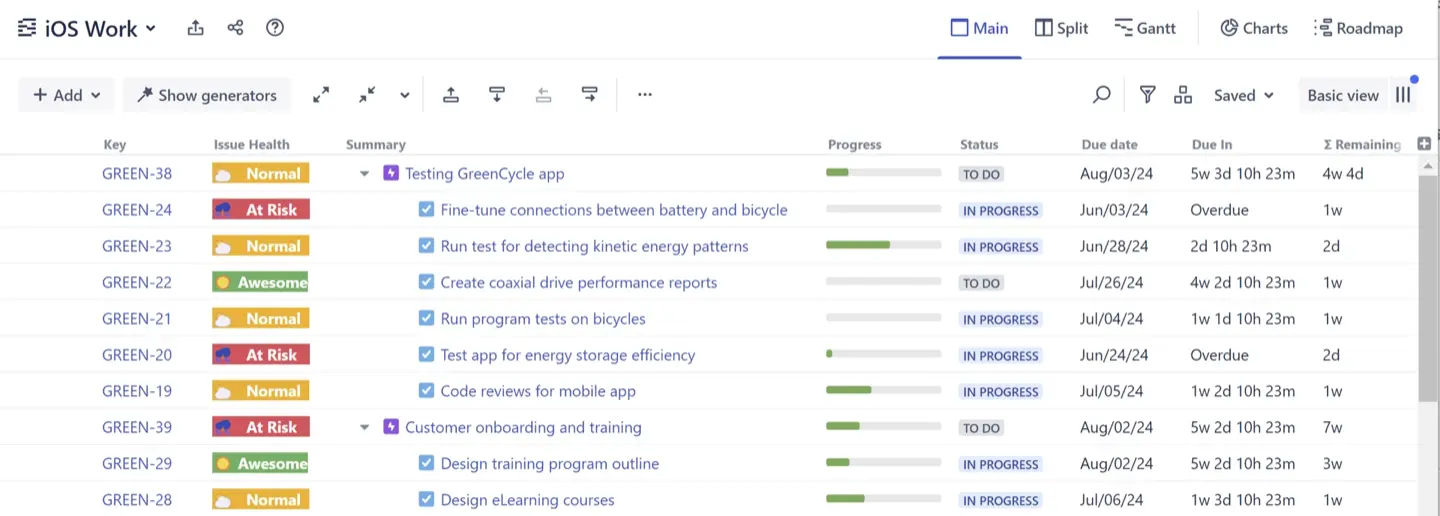Open the Saved dropdown
Viewport: 1440px width, 516px height.
[1244, 95]
